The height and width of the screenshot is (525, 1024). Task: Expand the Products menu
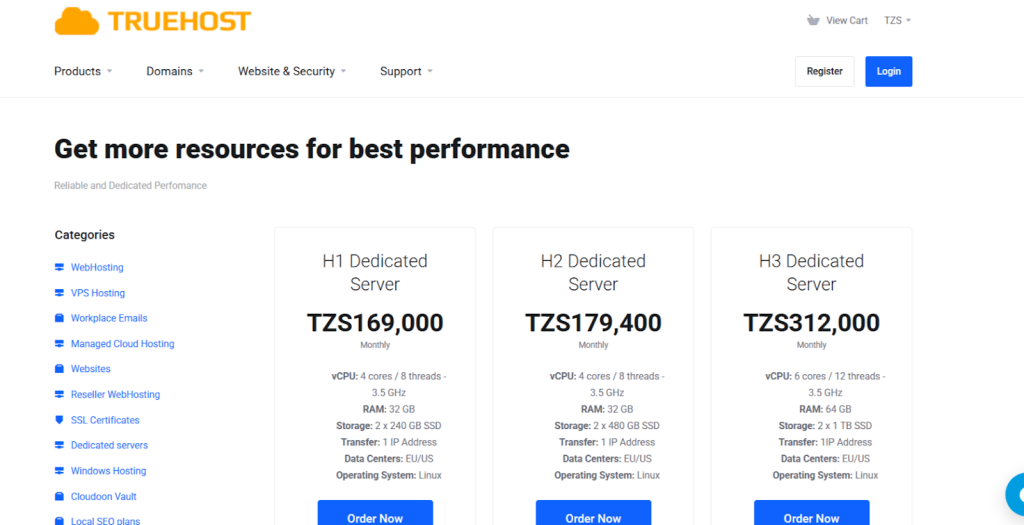click(x=84, y=71)
